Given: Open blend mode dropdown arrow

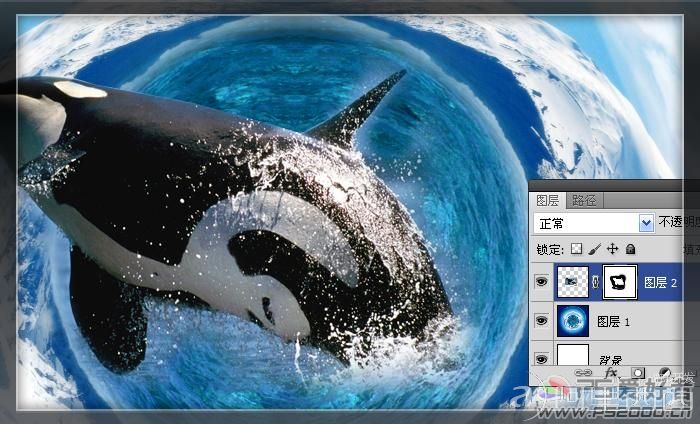Looking at the screenshot, I should coord(646,223).
